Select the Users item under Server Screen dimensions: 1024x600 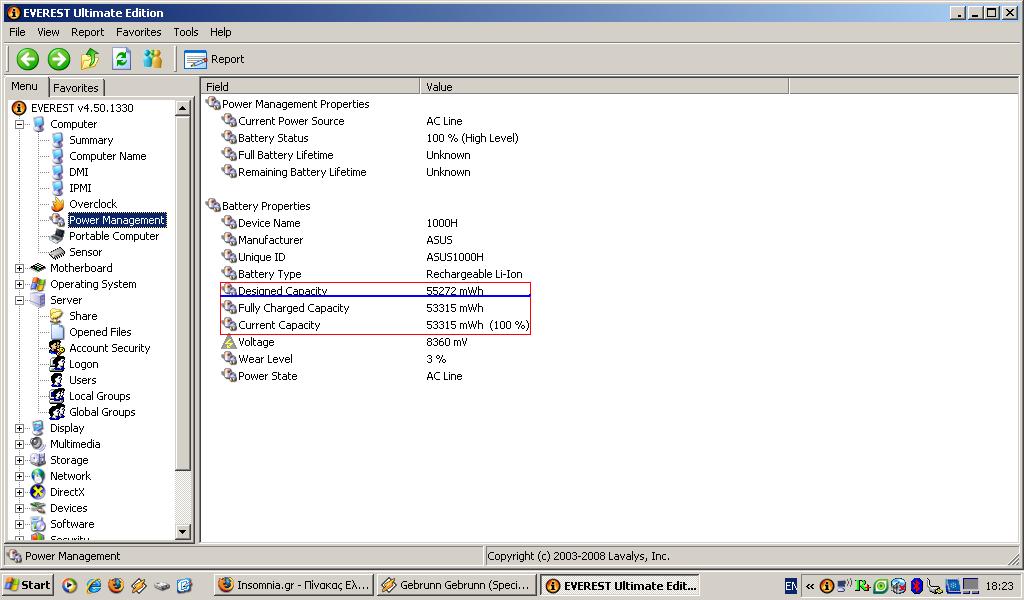82,380
